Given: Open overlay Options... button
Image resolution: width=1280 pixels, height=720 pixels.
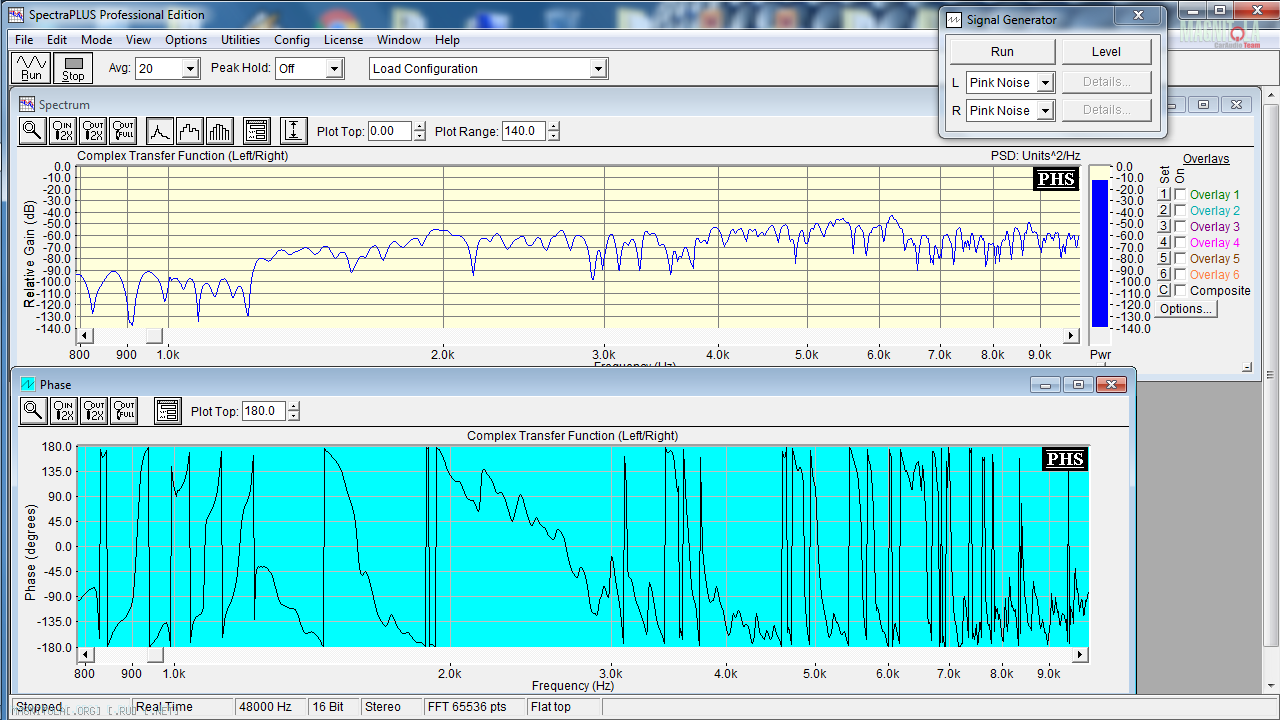Looking at the screenshot, I should click(x=1186, y=309).
